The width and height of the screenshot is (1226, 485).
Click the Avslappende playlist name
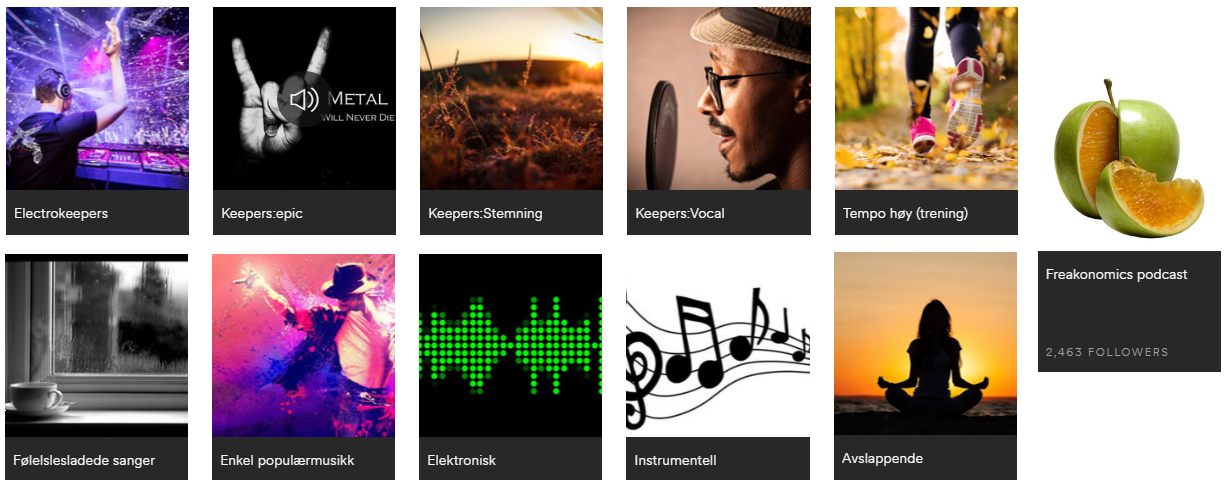pyautogui.click(x=882, y=458)
